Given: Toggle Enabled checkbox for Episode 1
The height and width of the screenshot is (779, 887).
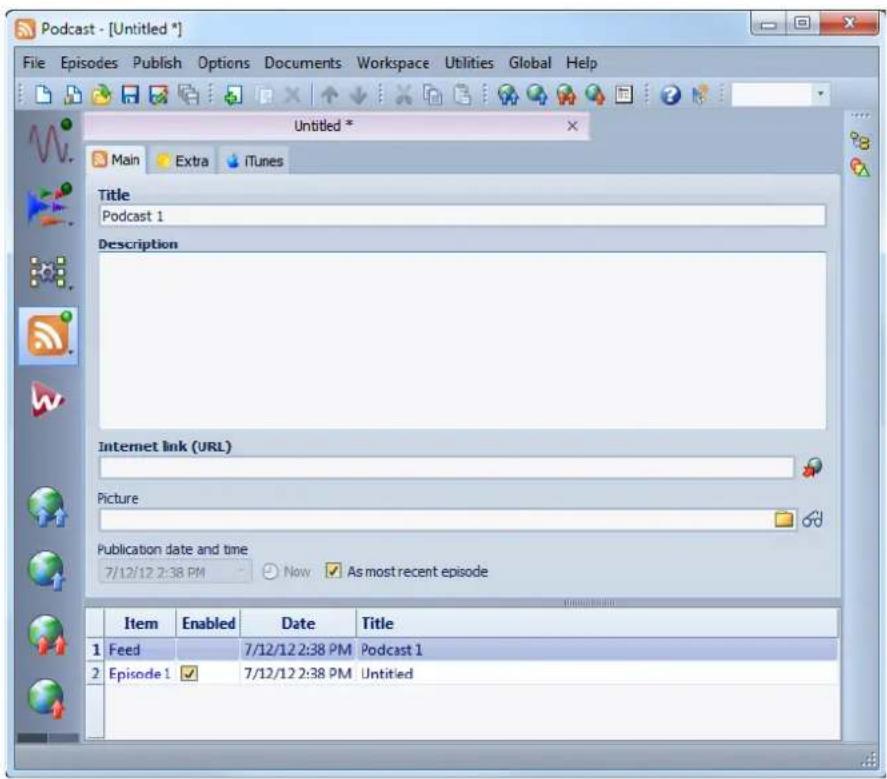Looking at the screenshot, I should (x=190, y=673).
